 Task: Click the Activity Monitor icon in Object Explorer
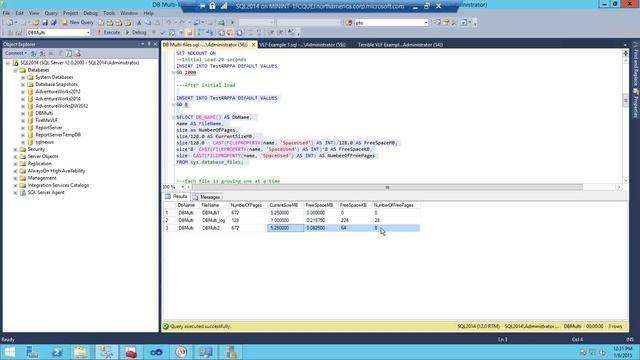point(78,53)
